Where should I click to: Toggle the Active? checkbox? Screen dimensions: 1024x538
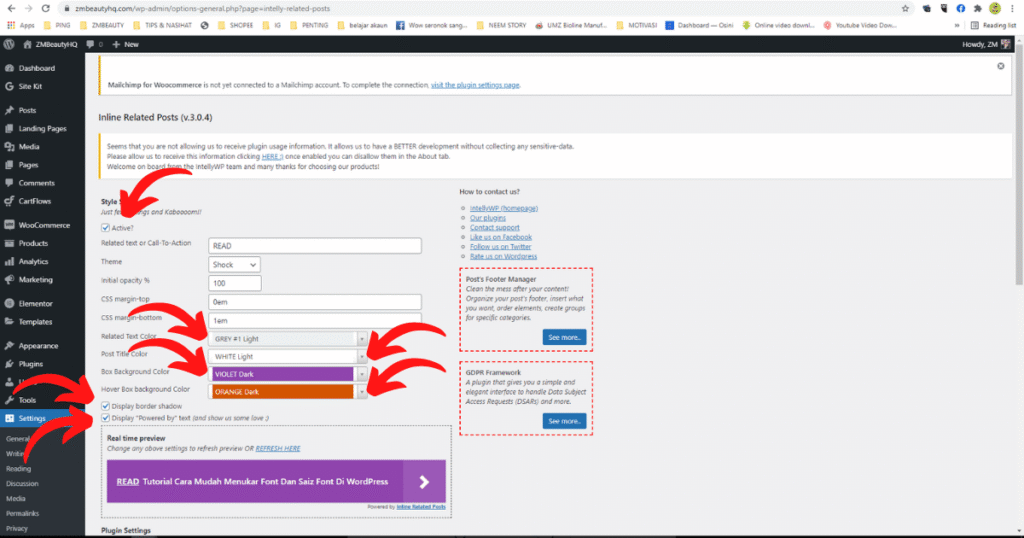point(105,228)
